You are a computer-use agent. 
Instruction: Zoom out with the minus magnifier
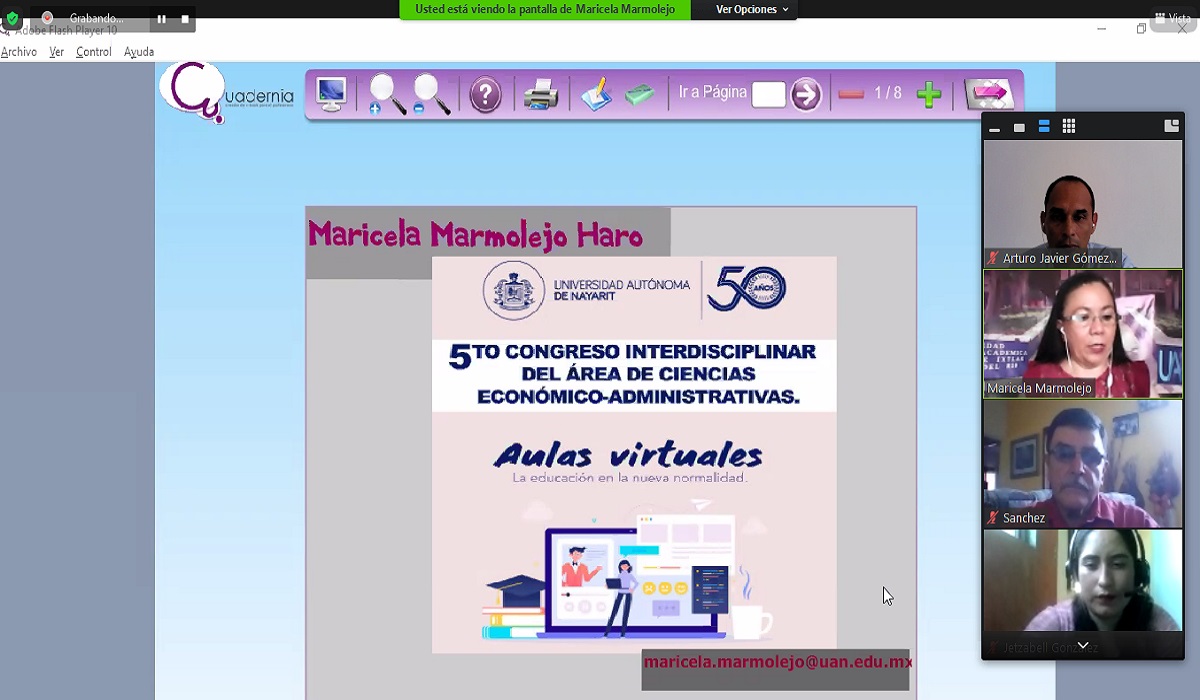(431, 95)
